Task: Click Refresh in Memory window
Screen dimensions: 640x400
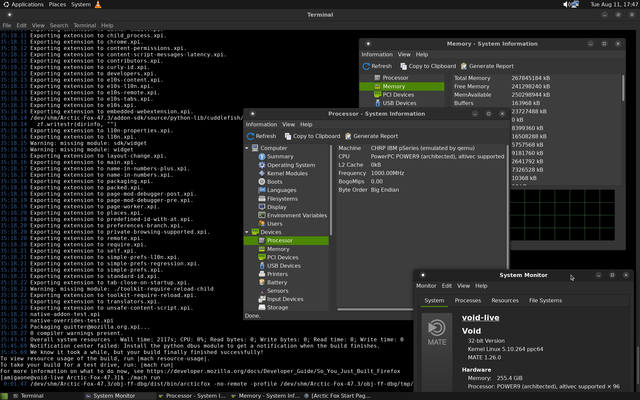Action: [377, 66]
